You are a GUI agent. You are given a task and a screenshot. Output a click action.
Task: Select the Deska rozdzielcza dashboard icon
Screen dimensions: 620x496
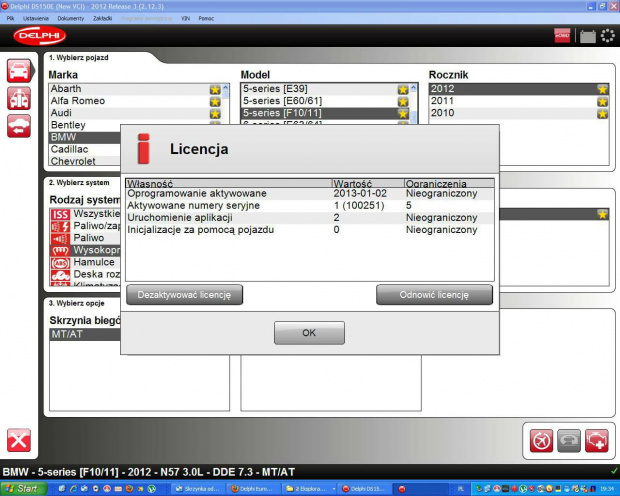[60, 275]
